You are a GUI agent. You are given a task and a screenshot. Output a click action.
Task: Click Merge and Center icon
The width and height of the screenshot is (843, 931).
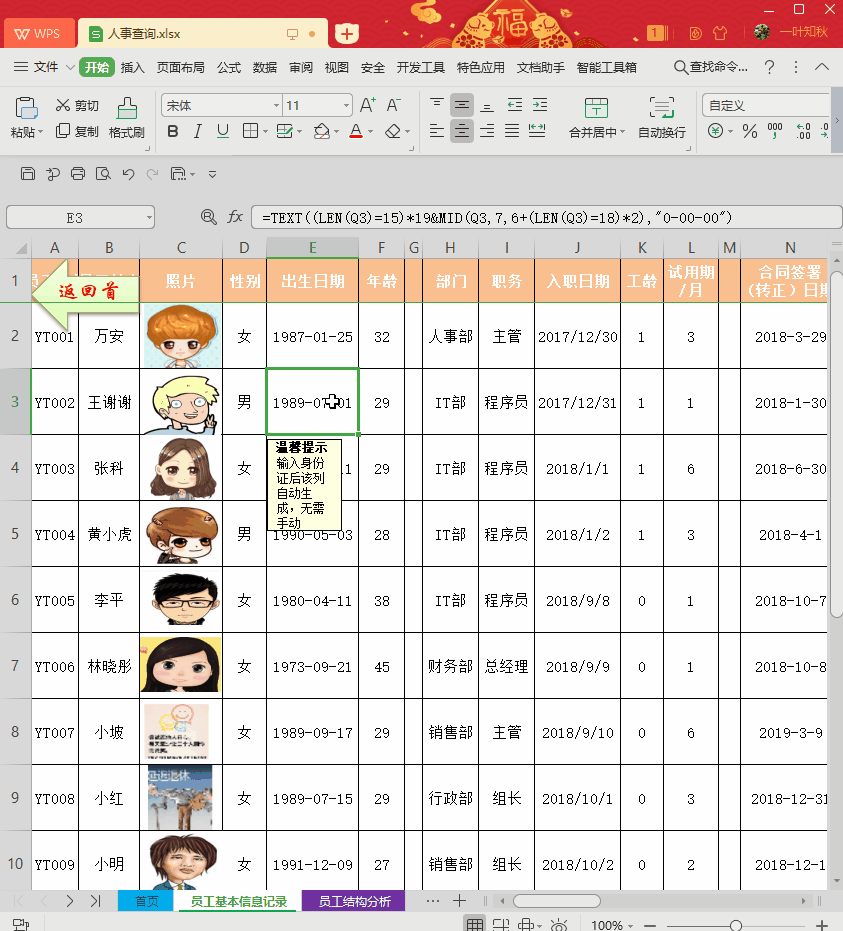(596, 108)
